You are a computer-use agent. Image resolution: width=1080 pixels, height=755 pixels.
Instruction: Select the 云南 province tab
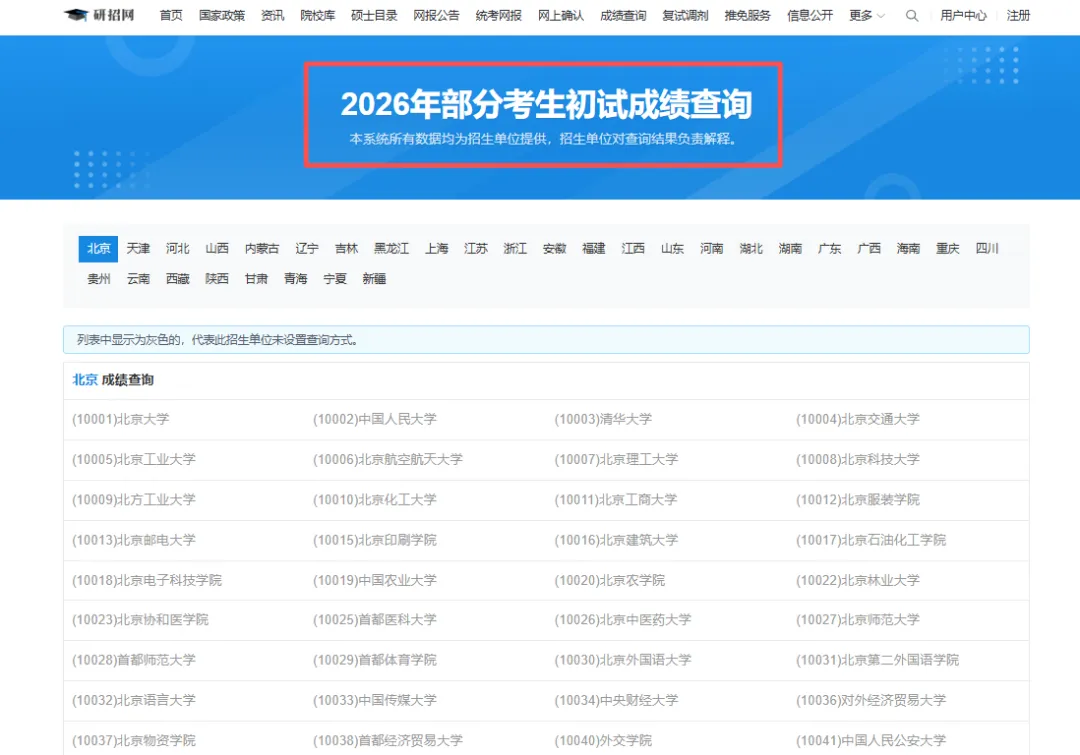138,279
